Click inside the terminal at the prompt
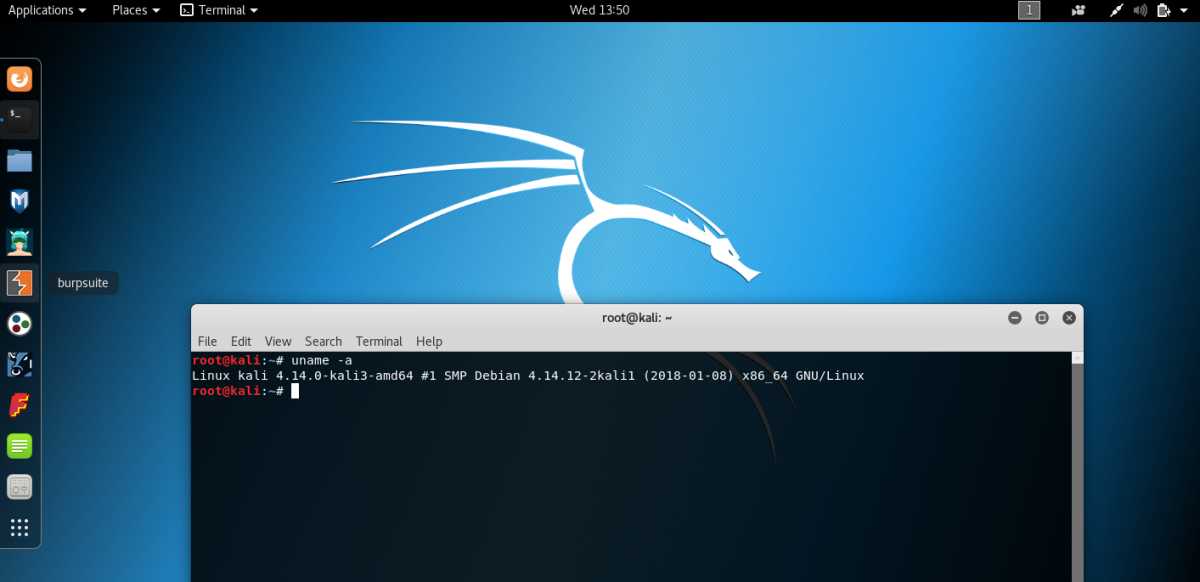 coord(297,390)
